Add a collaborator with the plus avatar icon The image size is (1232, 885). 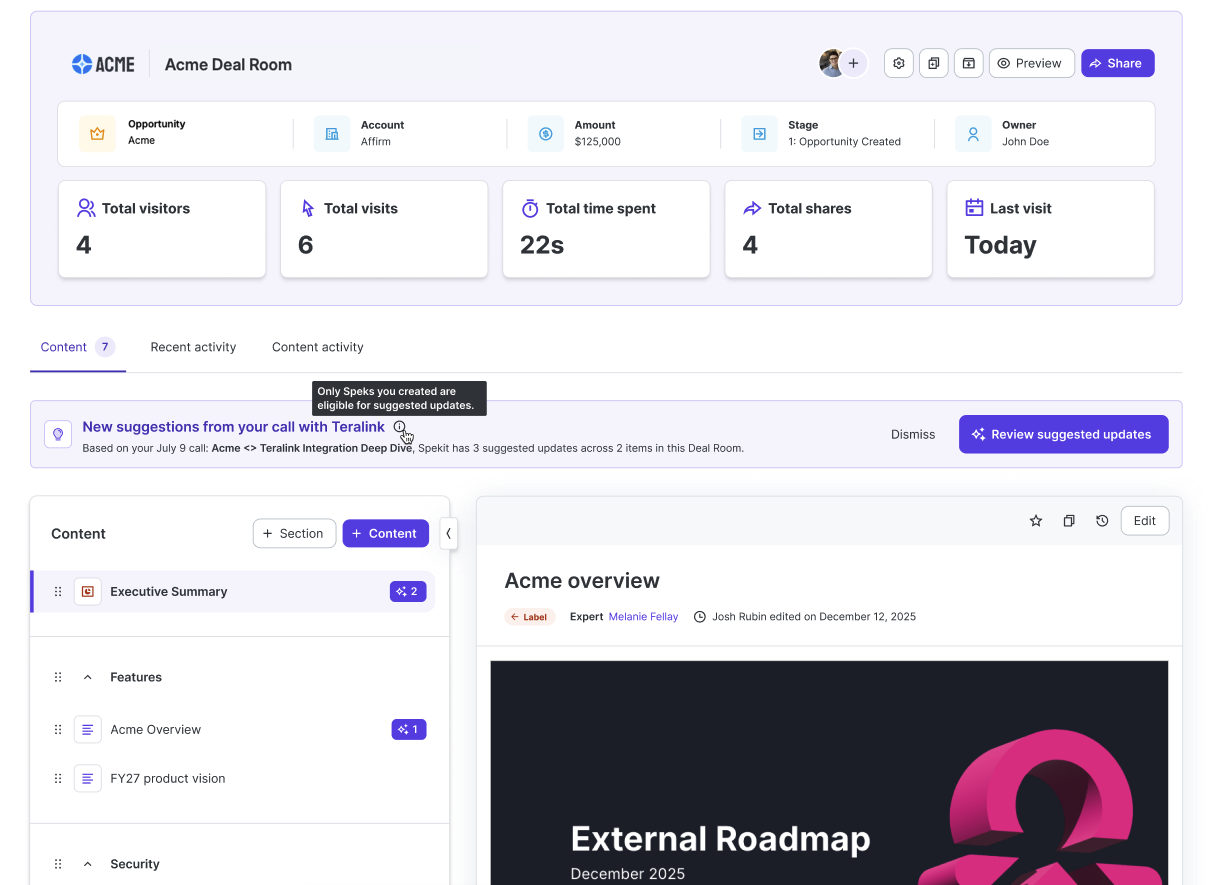853,63
